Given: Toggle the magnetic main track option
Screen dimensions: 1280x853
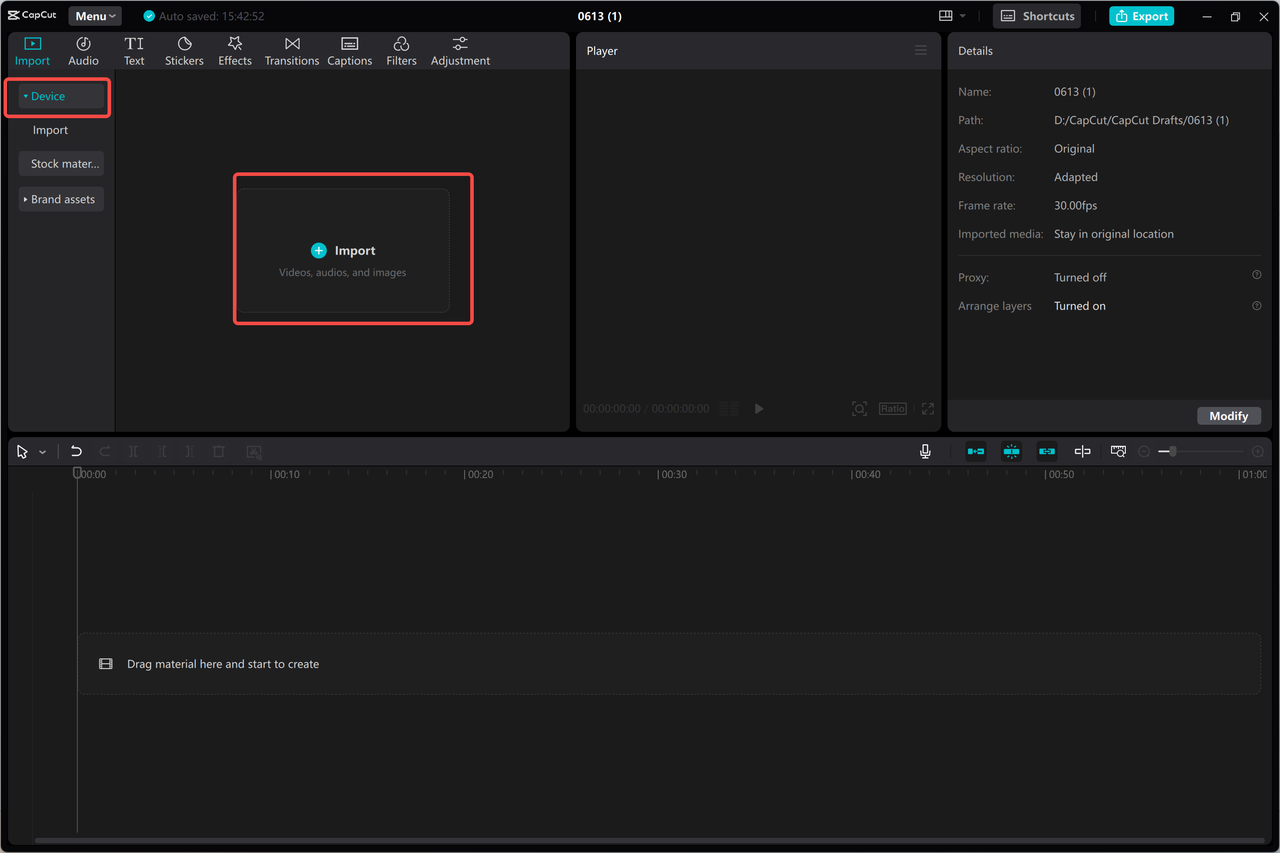Looking at the screenshot, I should click(x=975, y=451).
